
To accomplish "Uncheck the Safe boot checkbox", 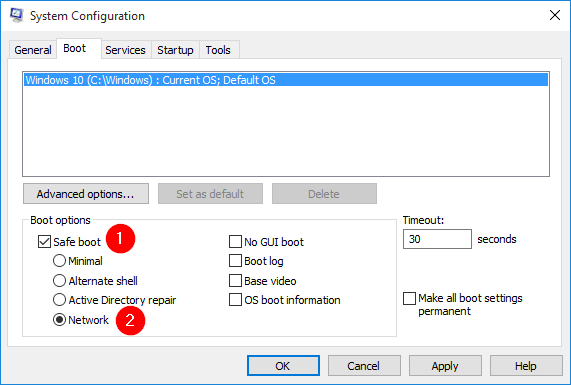I will [x=44, y=242].
